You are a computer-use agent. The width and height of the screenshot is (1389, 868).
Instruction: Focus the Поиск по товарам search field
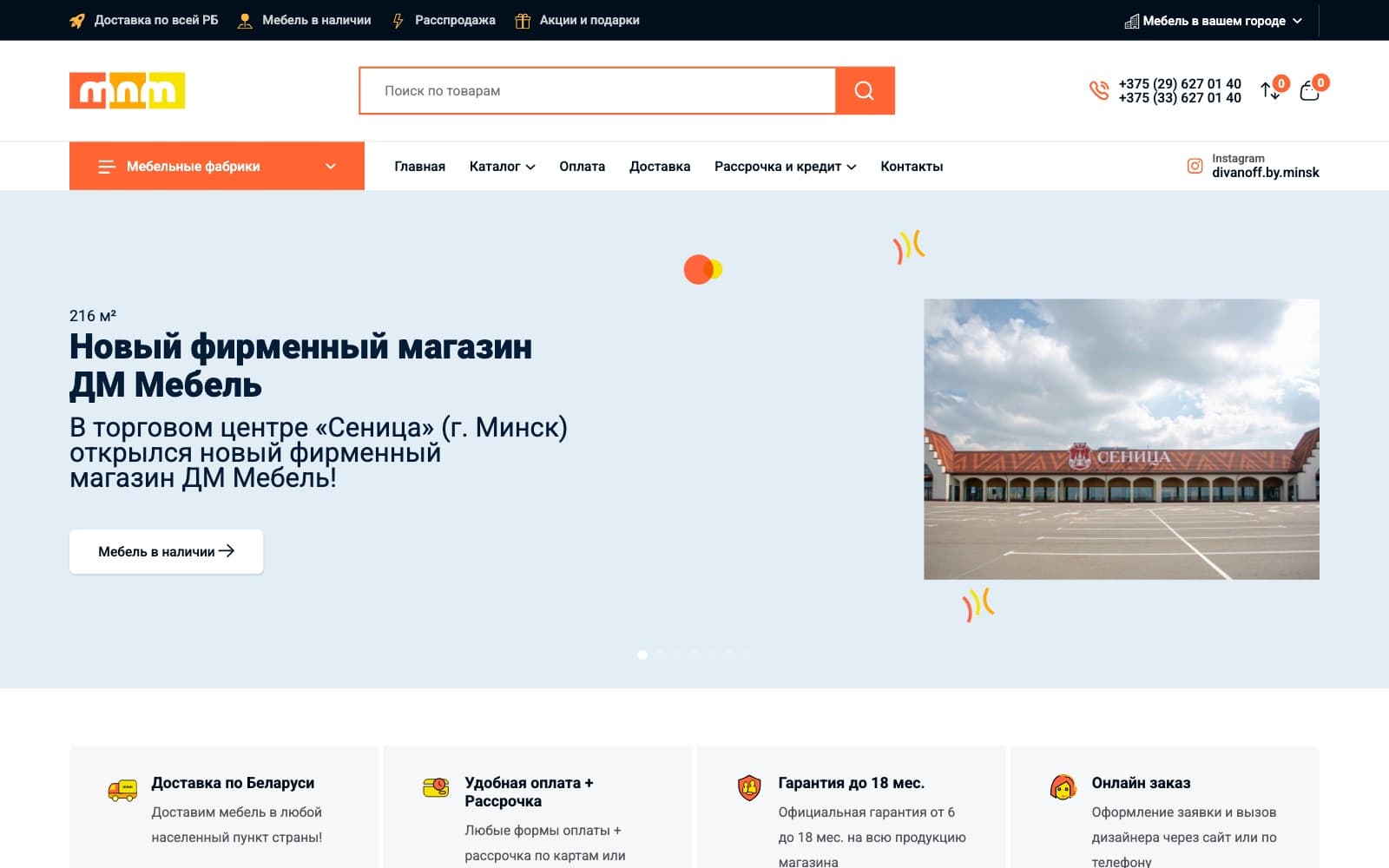[x=597, y=90]
